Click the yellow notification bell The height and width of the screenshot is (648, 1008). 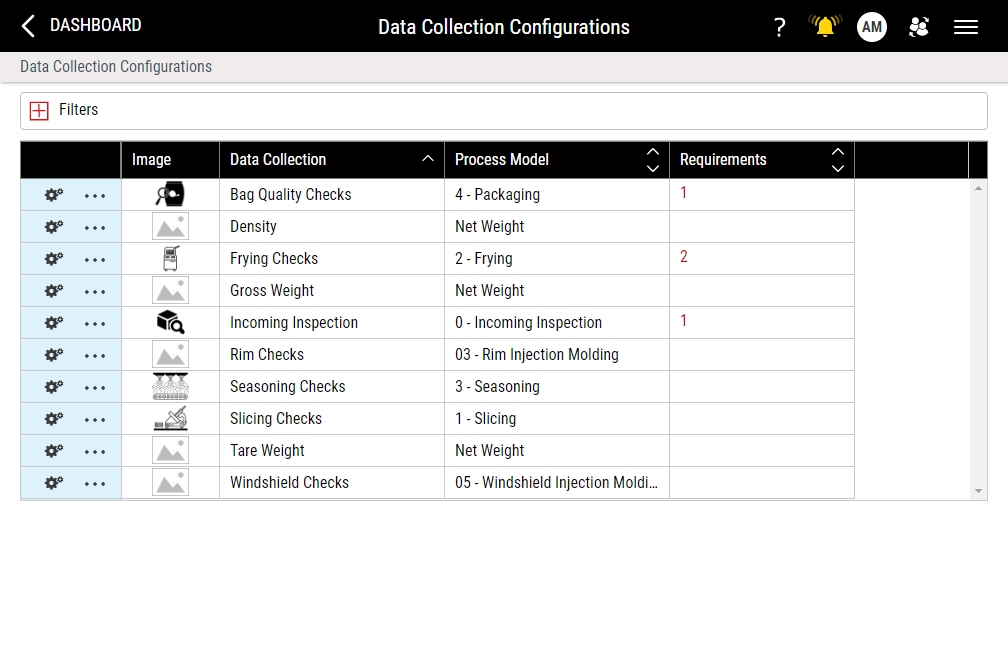[824, 27]
